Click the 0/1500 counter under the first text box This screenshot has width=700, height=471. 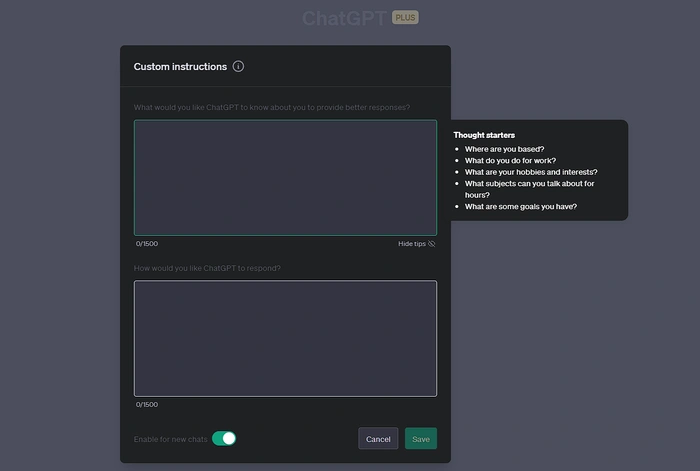pyautogui.click(x=147, y=244)
